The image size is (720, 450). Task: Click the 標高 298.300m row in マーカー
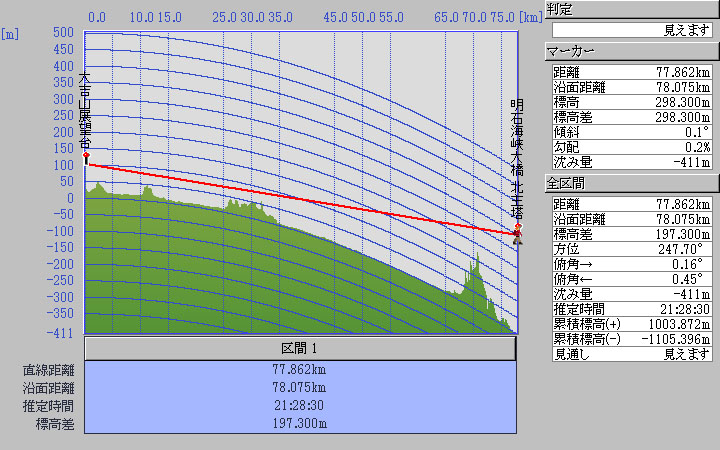(632, 102)
